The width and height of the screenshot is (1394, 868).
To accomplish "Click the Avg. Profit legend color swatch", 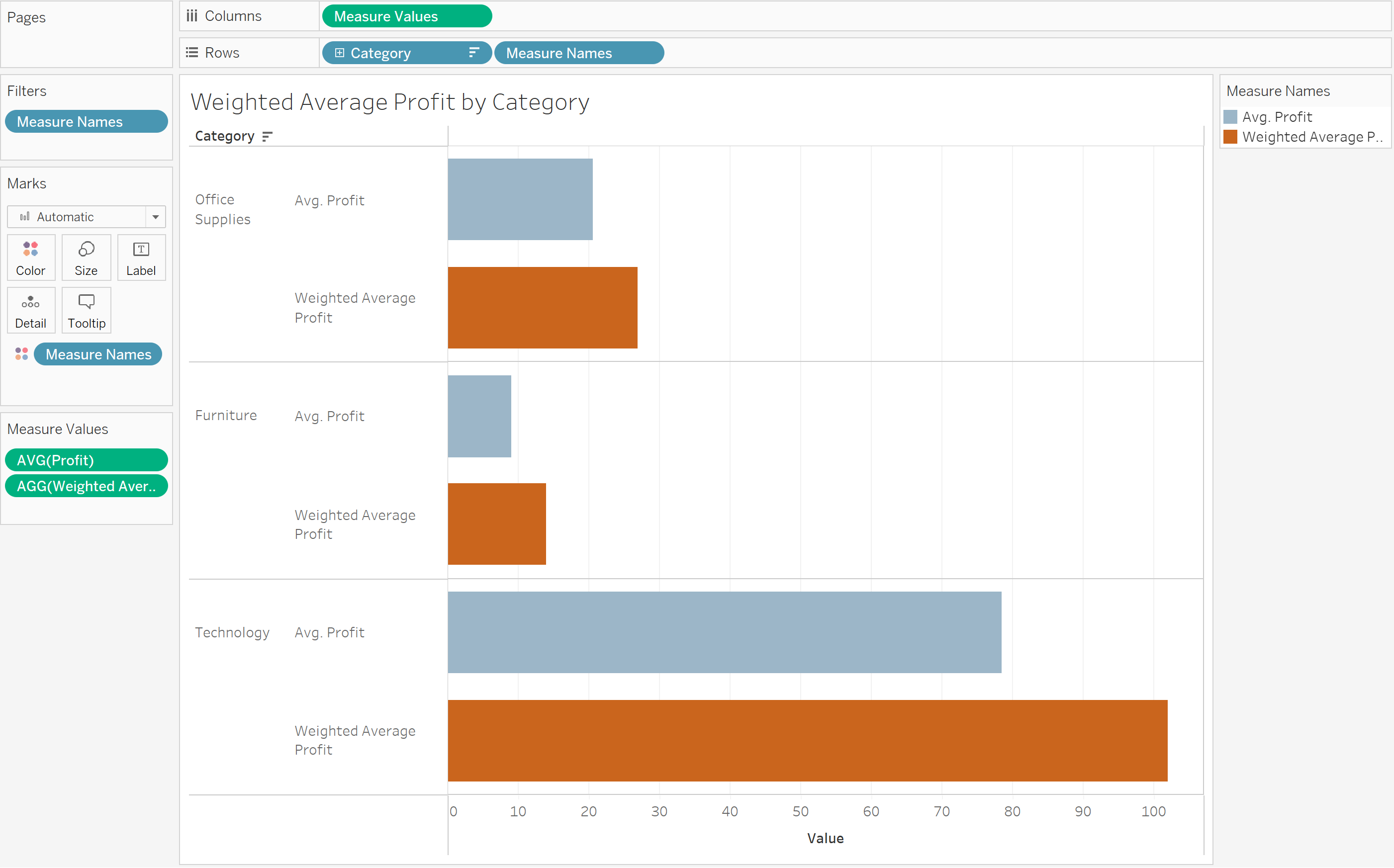I will point(1230,117).
